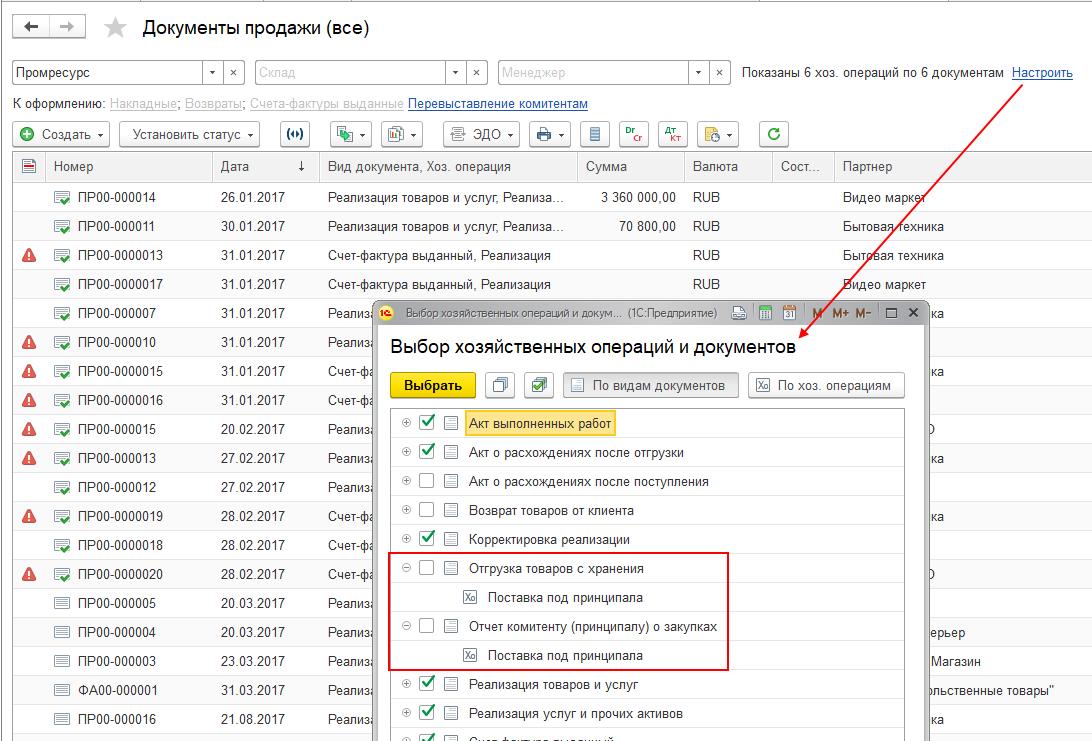This screenshot has width=1092, height=741.
Task: Uncheck Акт выполненных работ checkbox
Action: click(427, 422)
